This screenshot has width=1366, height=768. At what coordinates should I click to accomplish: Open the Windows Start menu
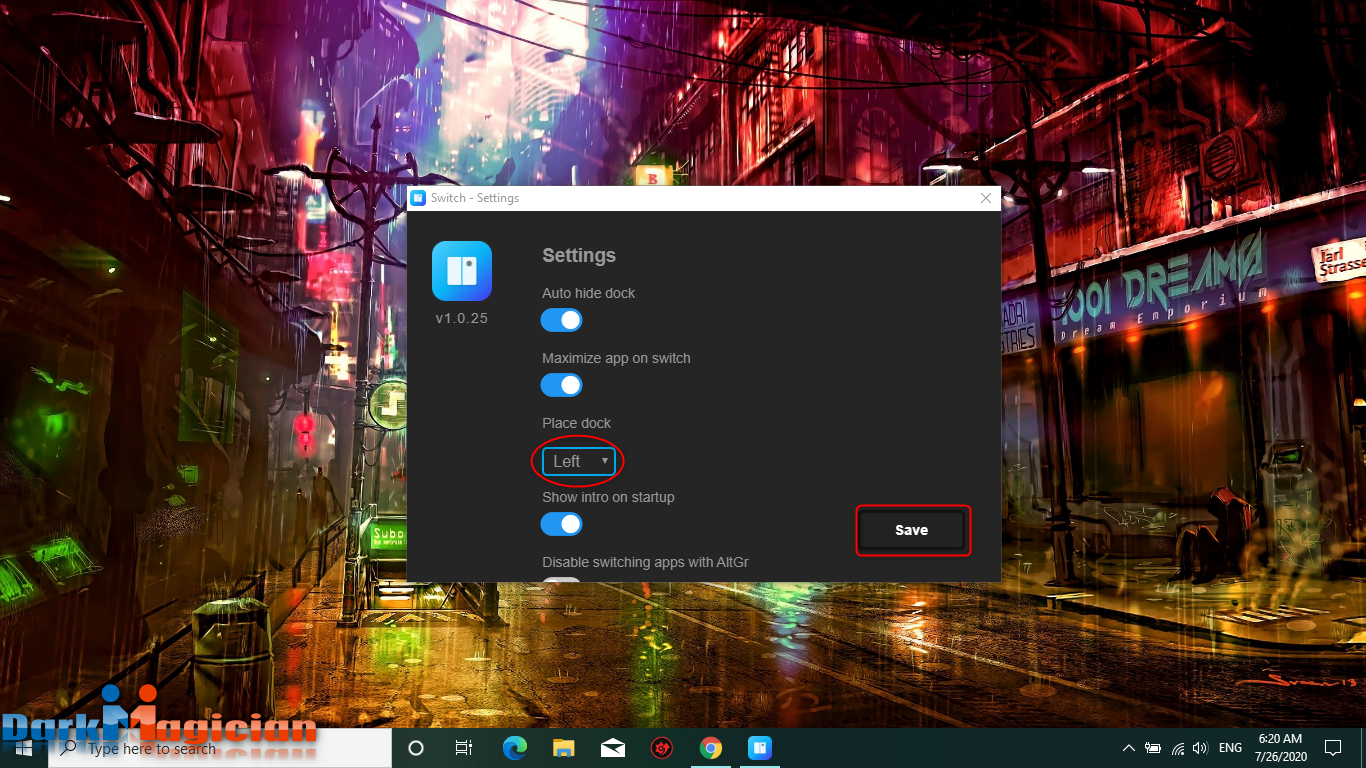click(x=23, y=748)
